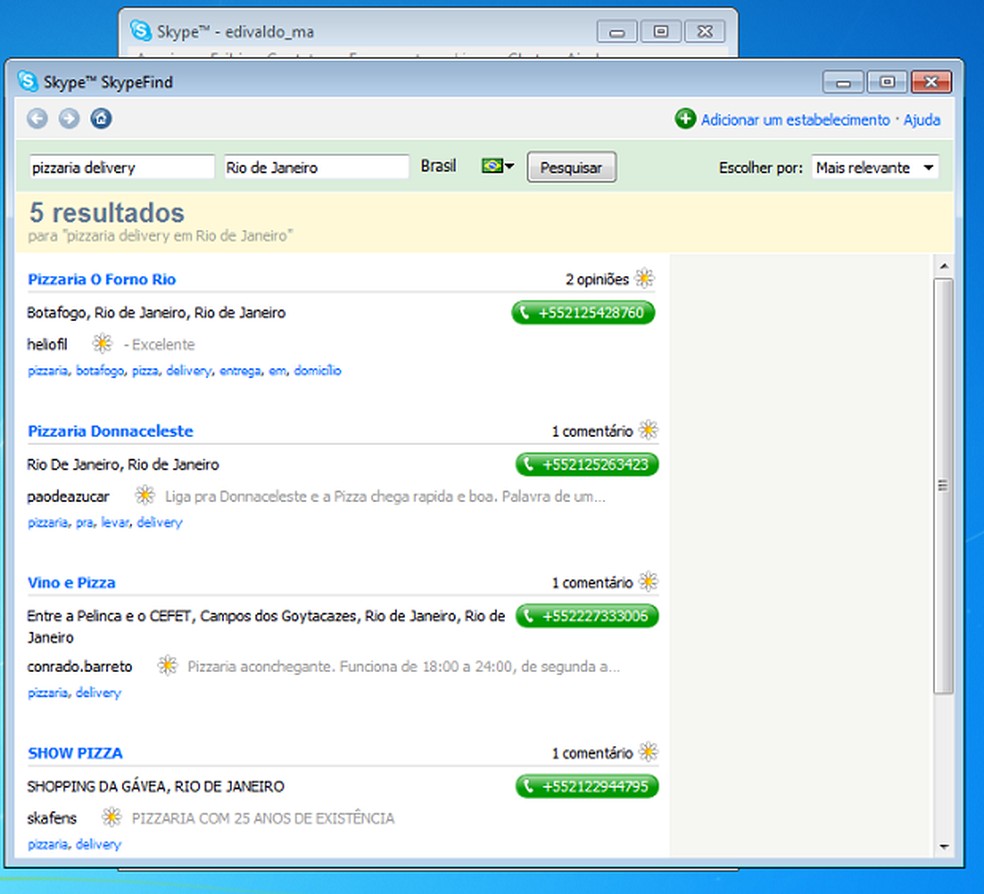984x894 pixels.
Task: Select the entrega tag link
Action: coord(240,371)
